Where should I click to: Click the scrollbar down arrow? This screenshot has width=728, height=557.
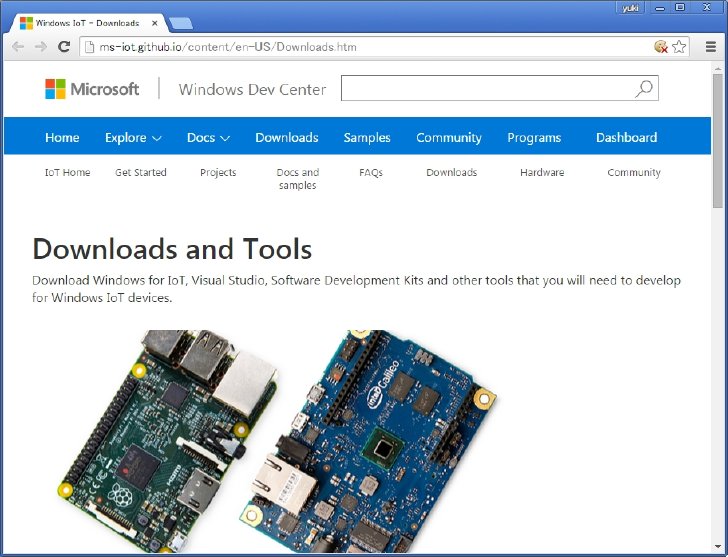pyautogui.click(x=718, y=547)
